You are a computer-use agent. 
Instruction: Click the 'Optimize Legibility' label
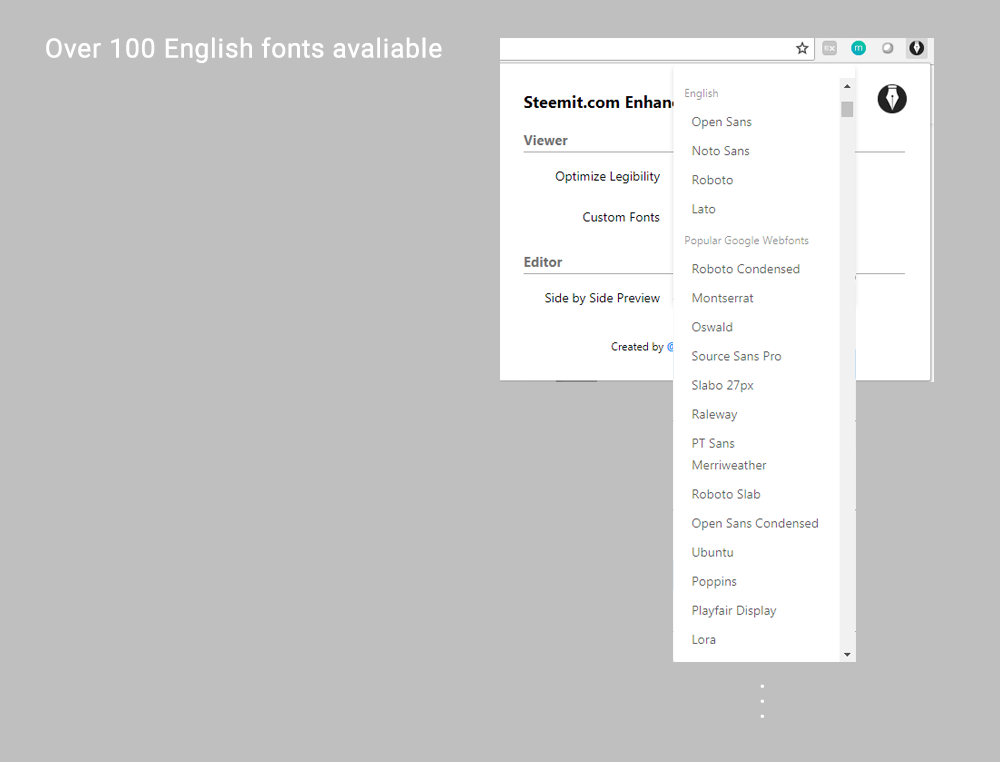tap(607, 177)
